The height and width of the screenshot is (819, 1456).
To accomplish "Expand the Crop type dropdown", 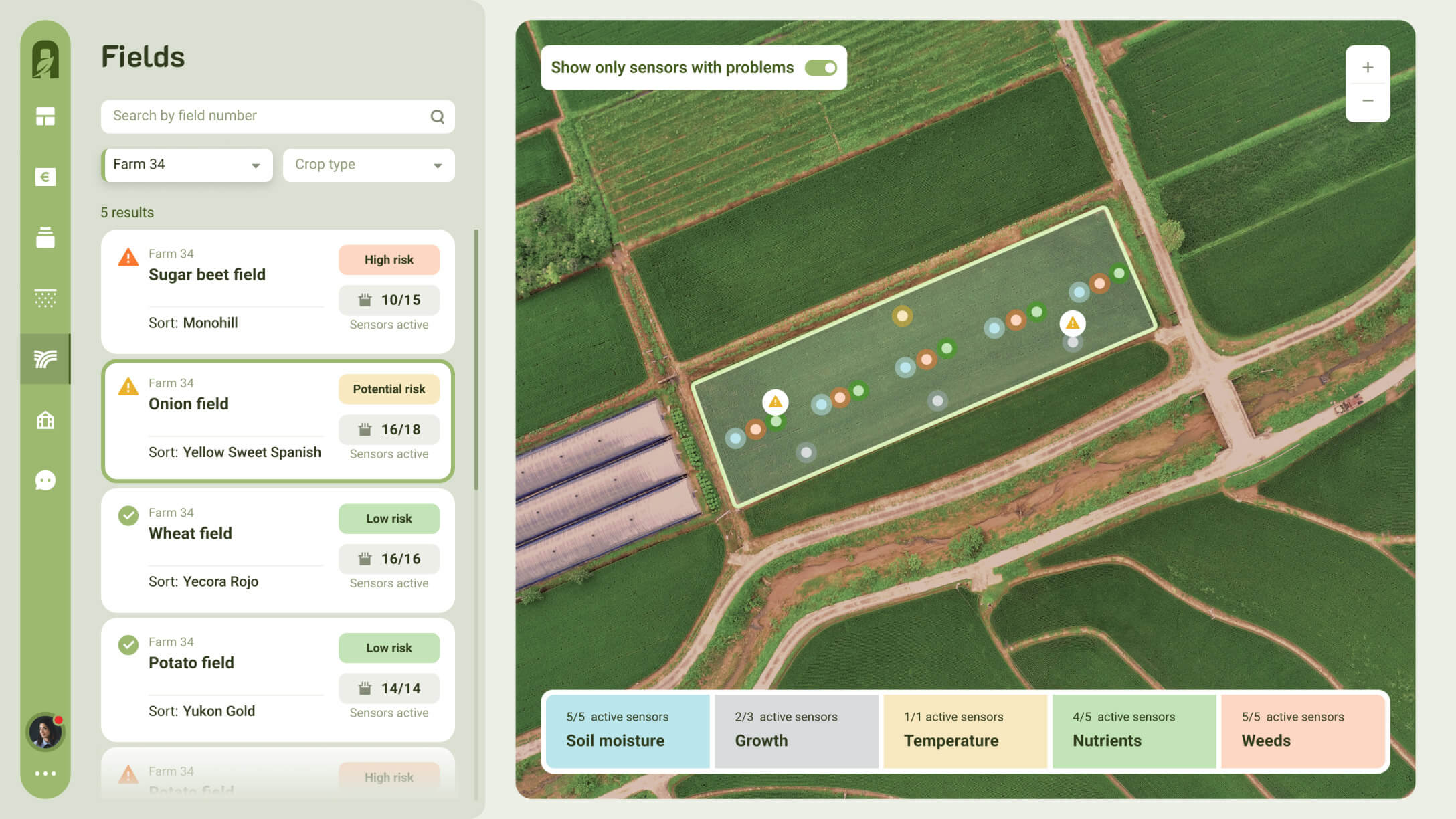I will [x=369, y=165].
